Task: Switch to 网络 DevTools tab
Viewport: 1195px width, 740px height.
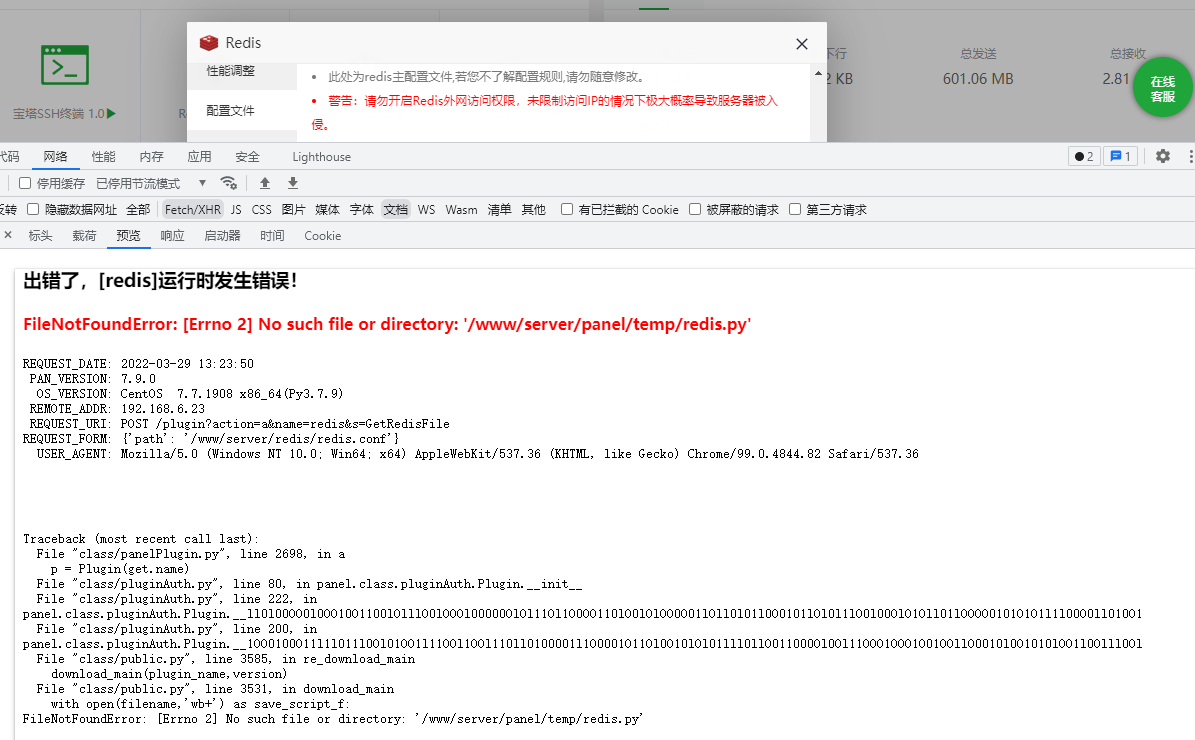Action: [55, 156]
